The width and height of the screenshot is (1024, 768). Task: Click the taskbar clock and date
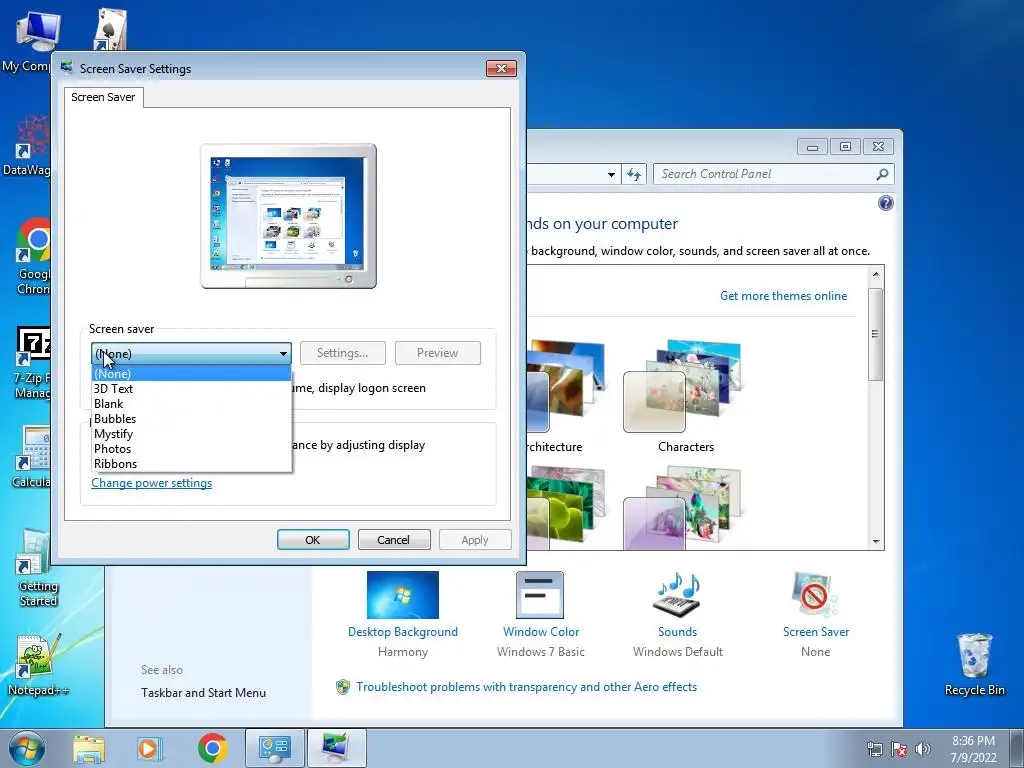point(973,749)
